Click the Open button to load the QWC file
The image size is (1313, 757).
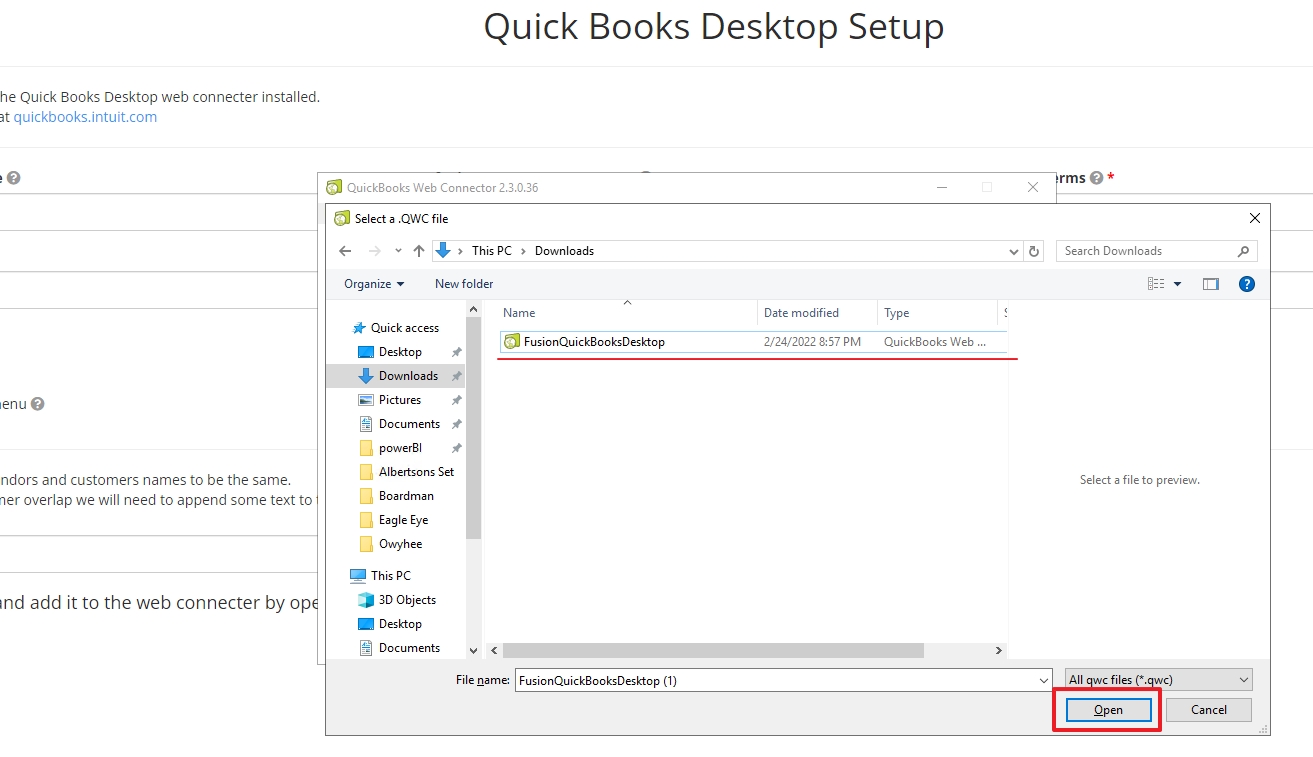pos(1106,709)
